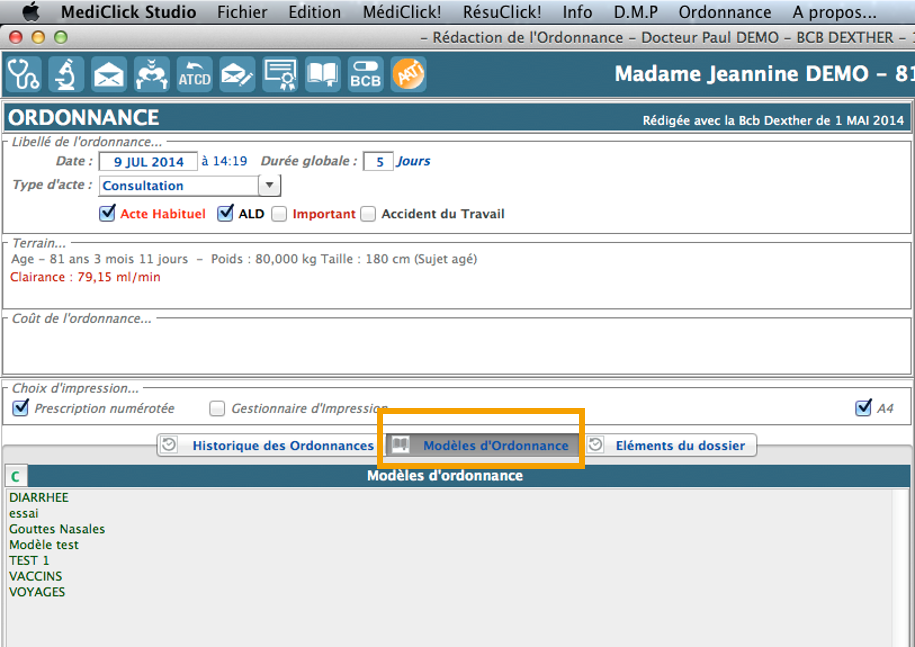Viewport: 915px width, 647px height.
Task: Open the Ordonnance menu
Action: 725,12
